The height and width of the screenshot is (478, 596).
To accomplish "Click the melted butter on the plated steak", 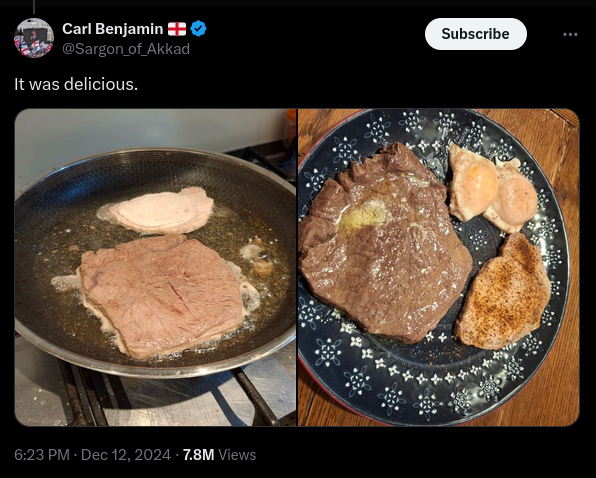I will point(364,216).
